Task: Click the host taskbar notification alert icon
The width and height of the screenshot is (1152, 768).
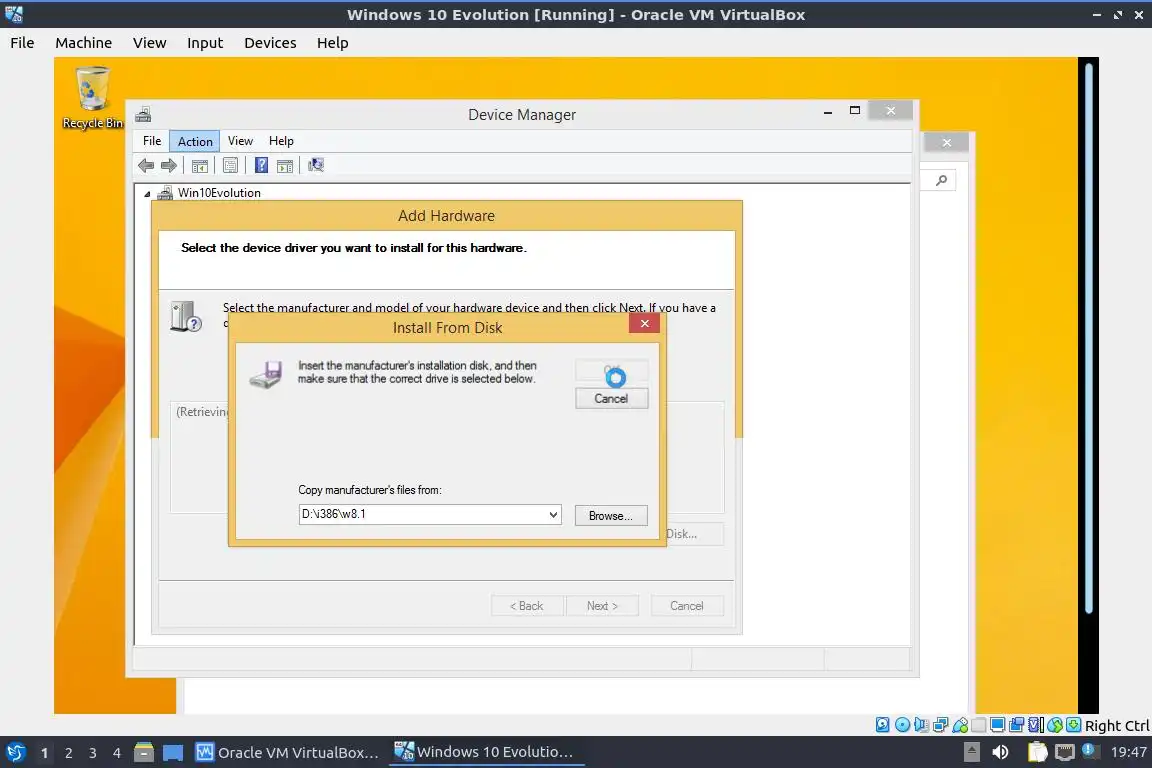Action: [1090, 750]
